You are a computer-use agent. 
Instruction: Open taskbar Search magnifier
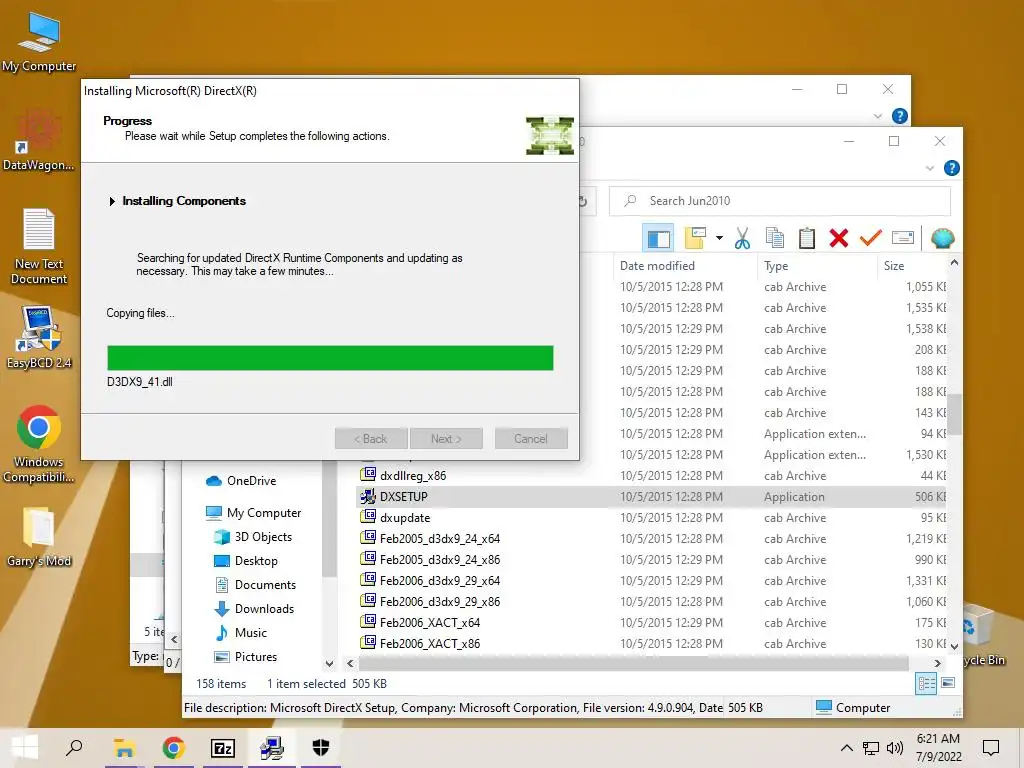74,748
